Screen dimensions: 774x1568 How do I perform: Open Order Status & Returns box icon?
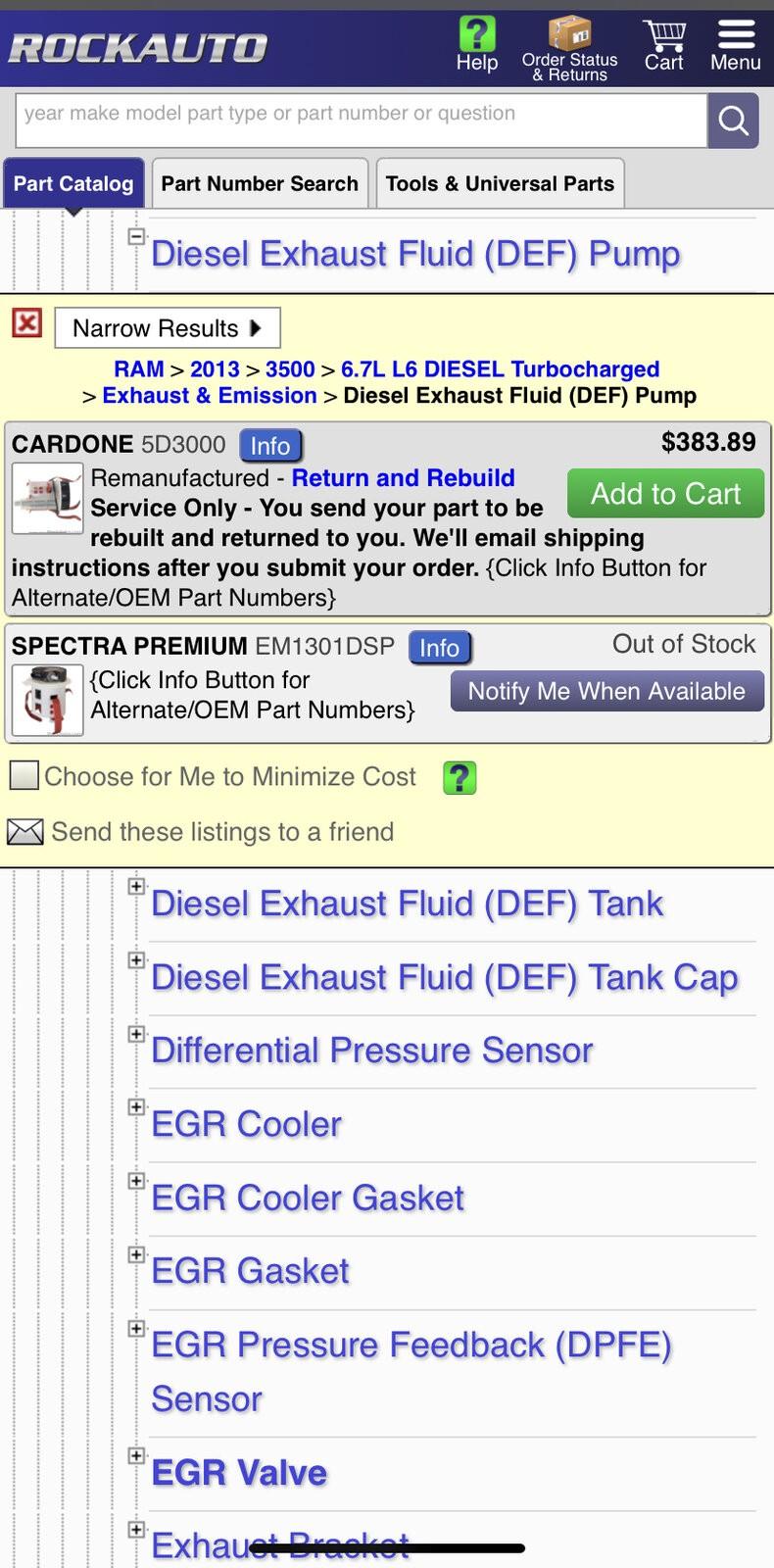569,33
